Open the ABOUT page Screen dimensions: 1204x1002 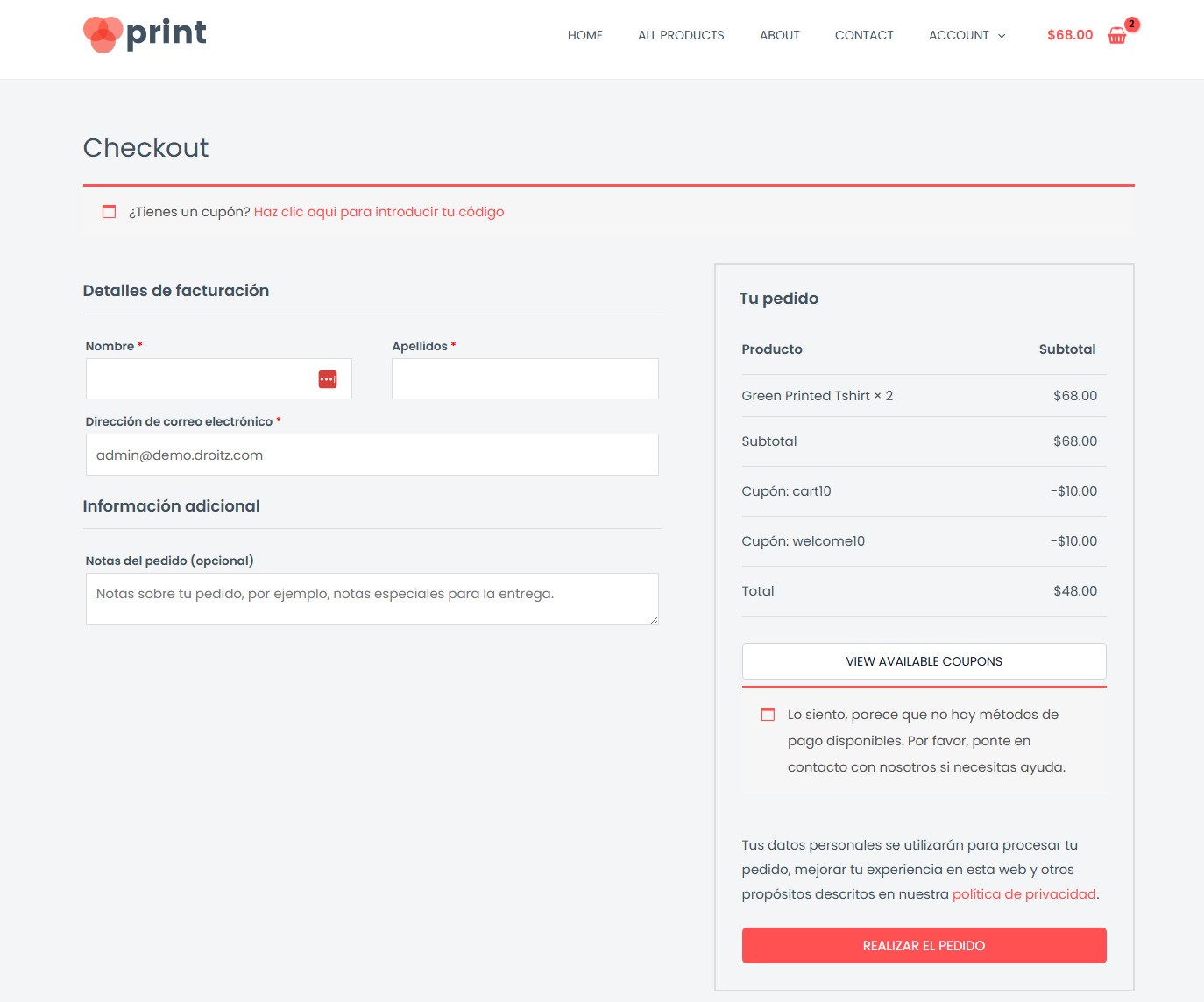coord(779,35)
